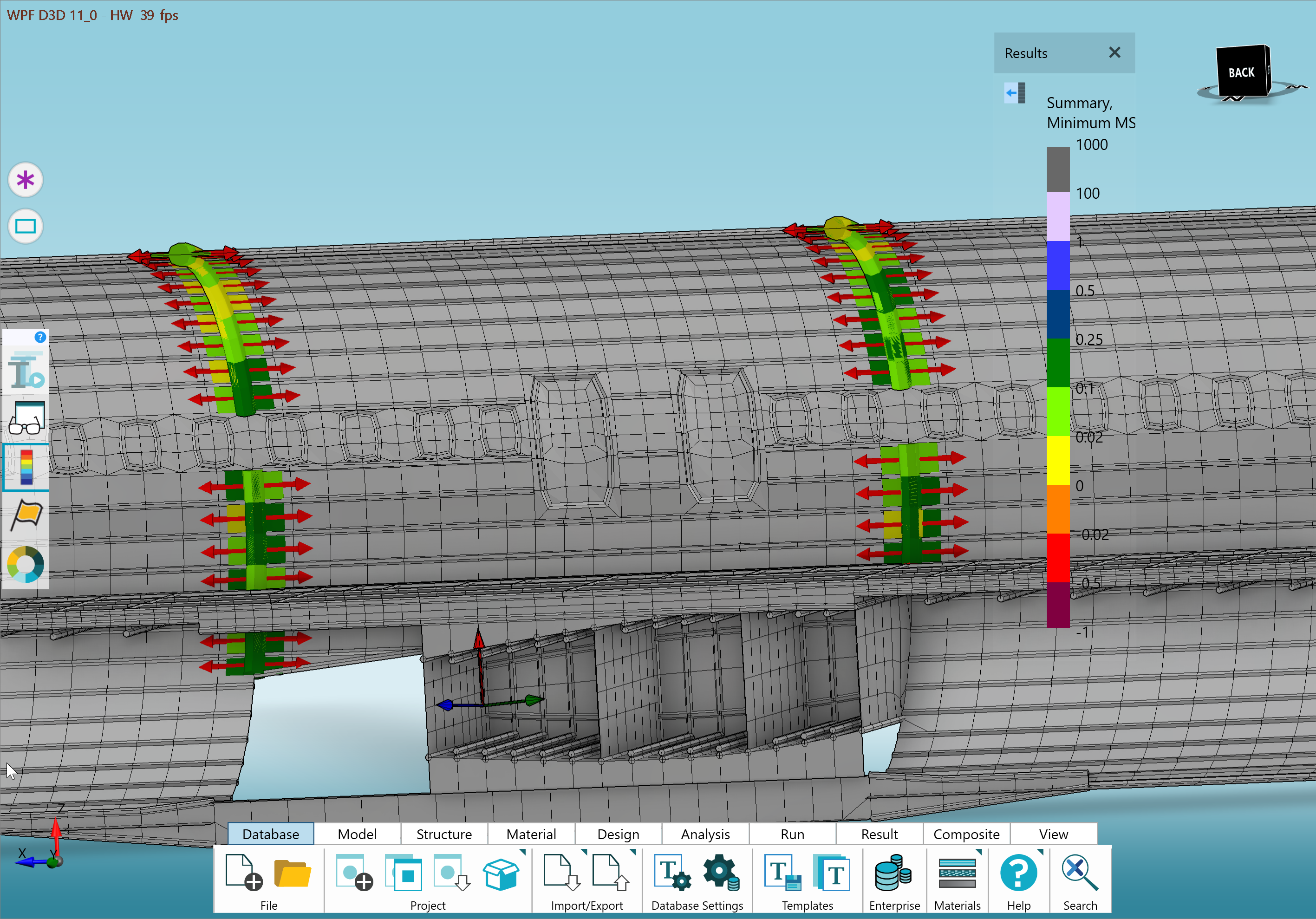Switch to the Database tab
This screenshot has height=919, width=1316.
pyautogui.click(x=271, y=834)
